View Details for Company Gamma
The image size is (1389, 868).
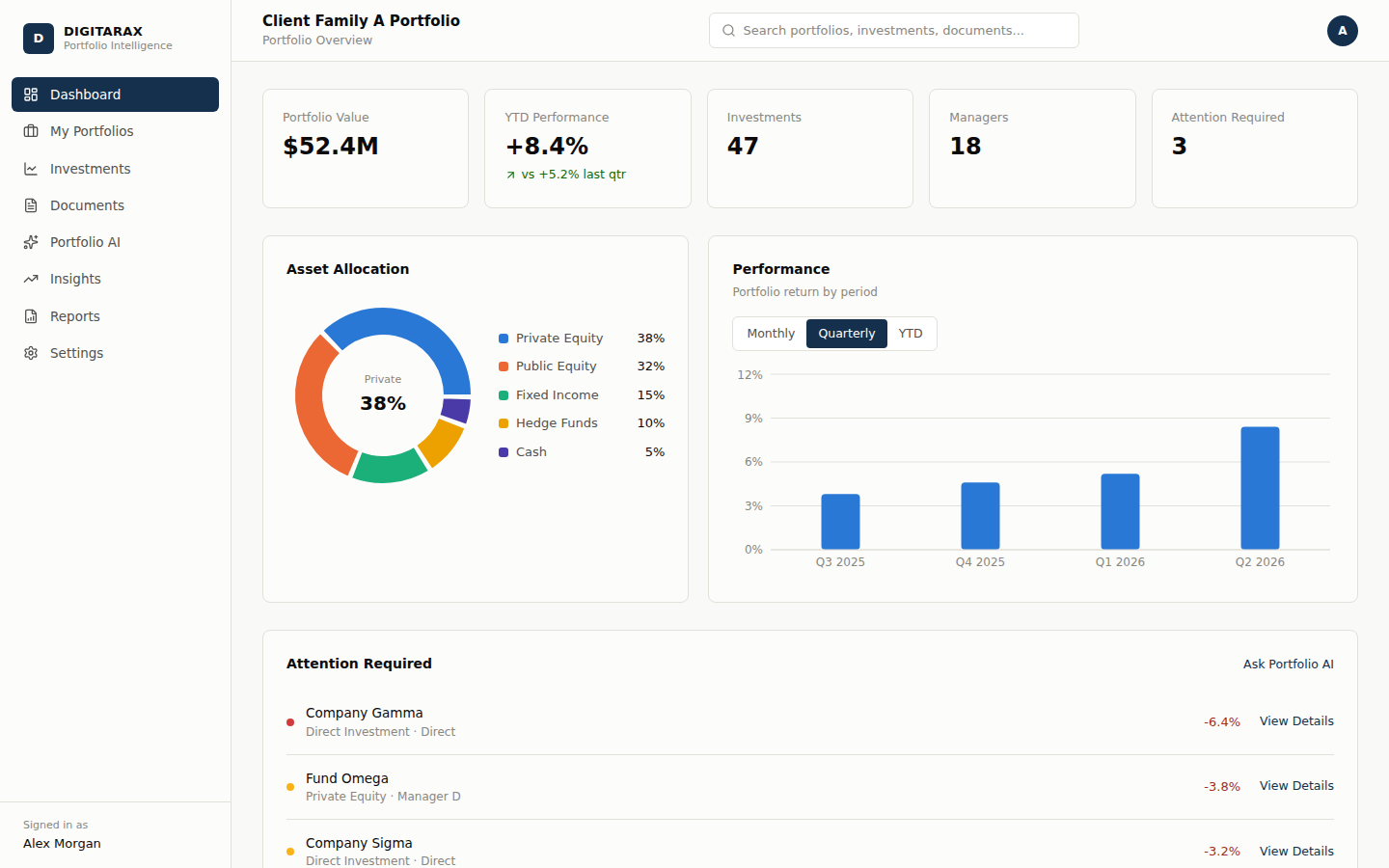coord(1296,721)
